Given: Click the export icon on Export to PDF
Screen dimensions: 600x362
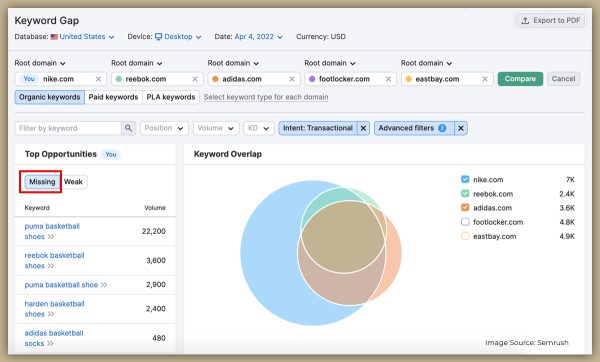Looking at the screenshot, I should click(x=526, y=21).
